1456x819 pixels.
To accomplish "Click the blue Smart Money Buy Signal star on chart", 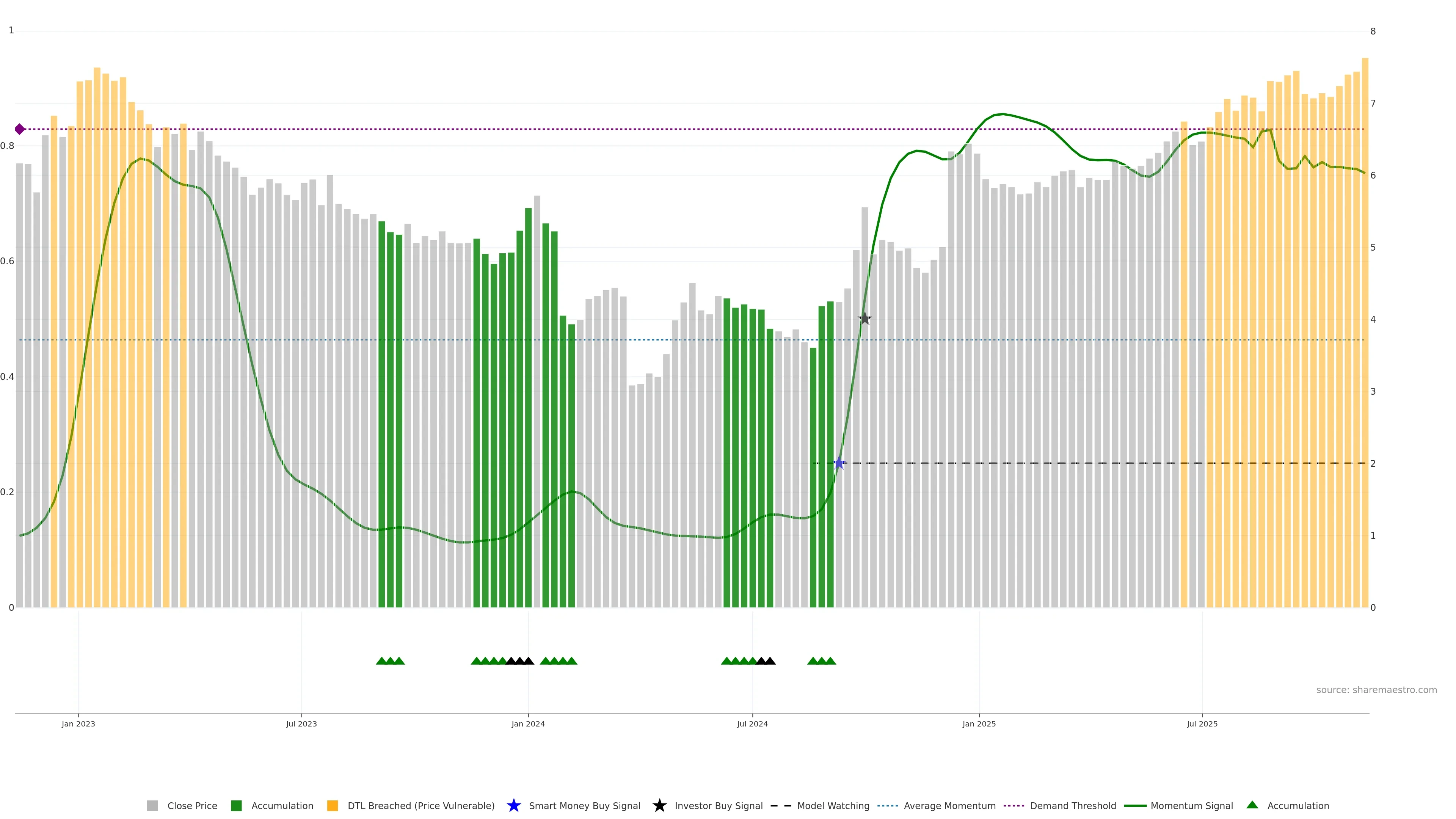I will [839, 463].
